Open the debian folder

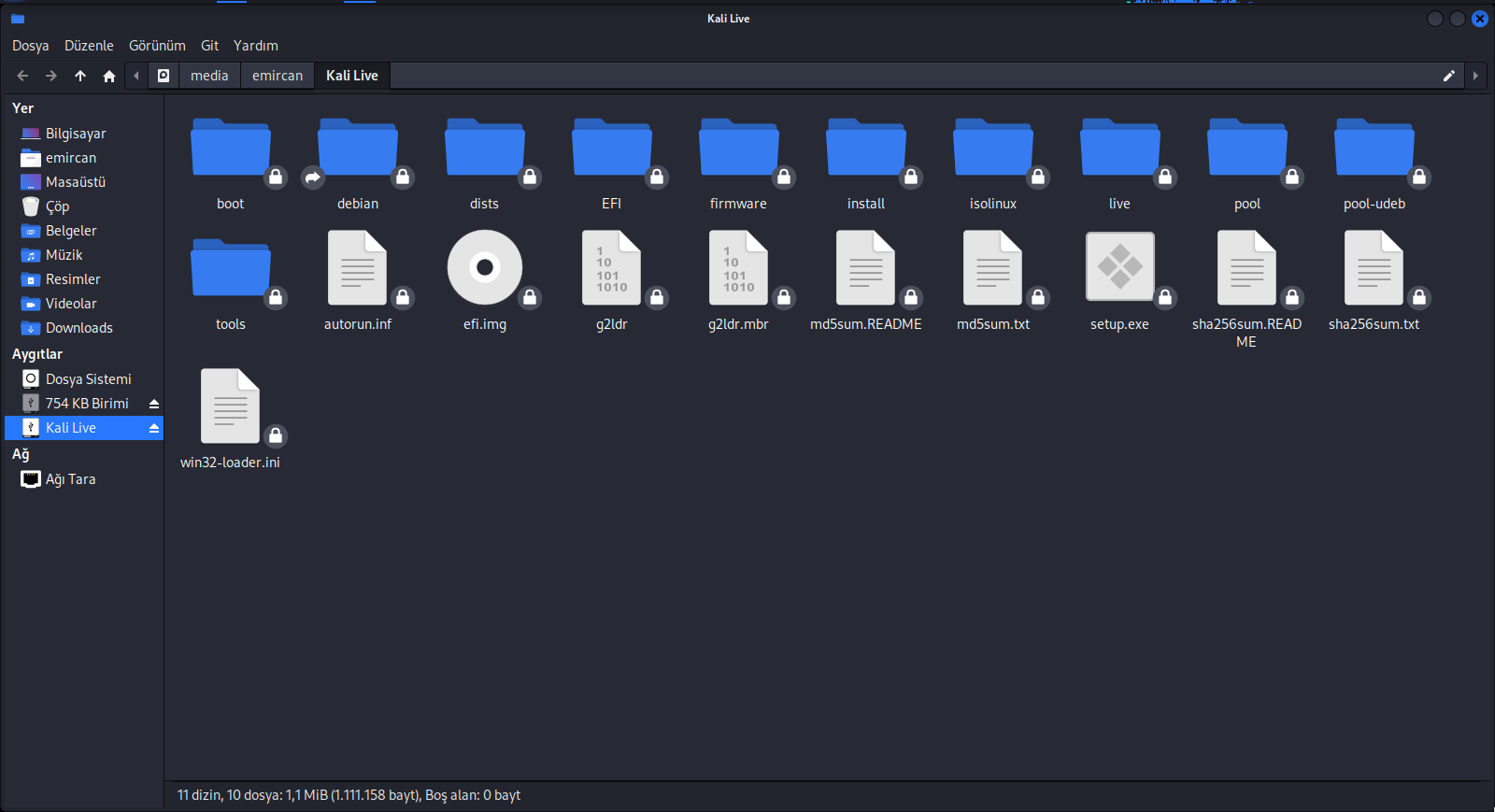358,149
